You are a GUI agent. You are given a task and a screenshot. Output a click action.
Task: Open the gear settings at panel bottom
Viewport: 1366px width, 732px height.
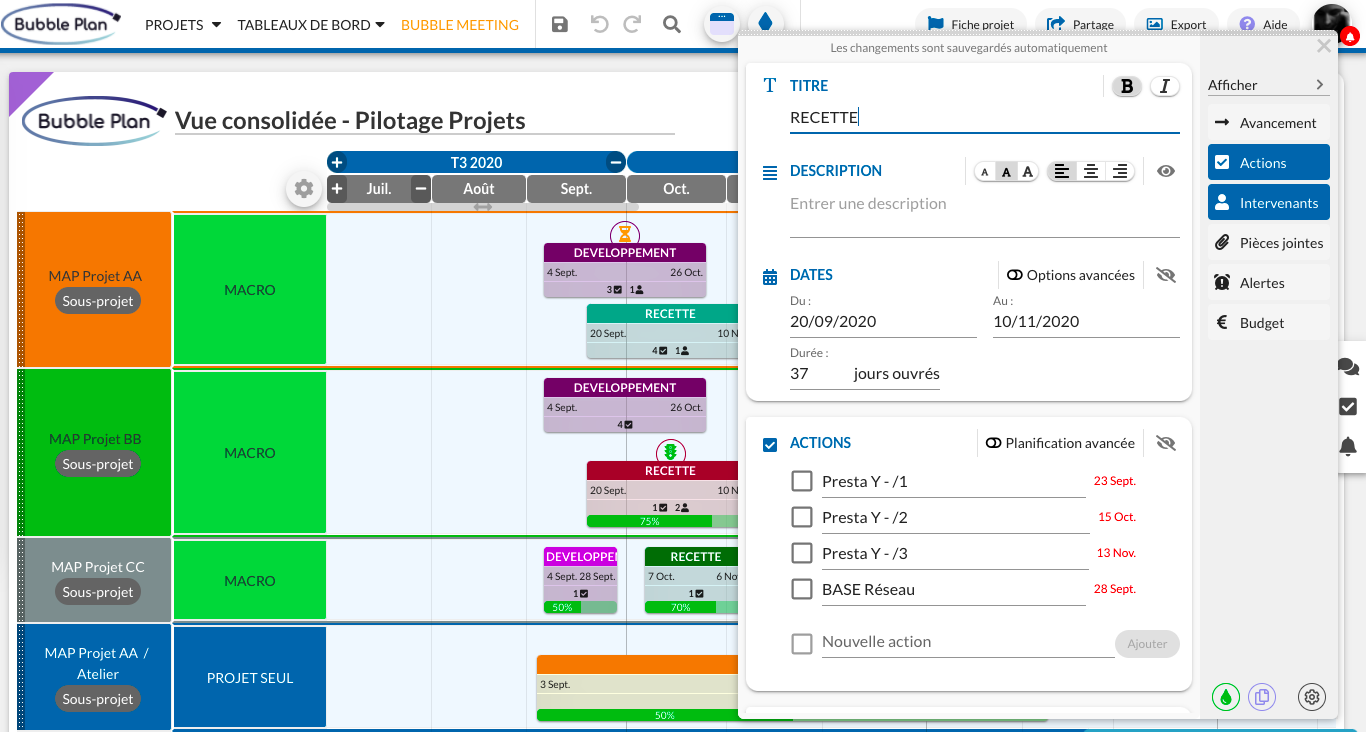[1312, 696]
